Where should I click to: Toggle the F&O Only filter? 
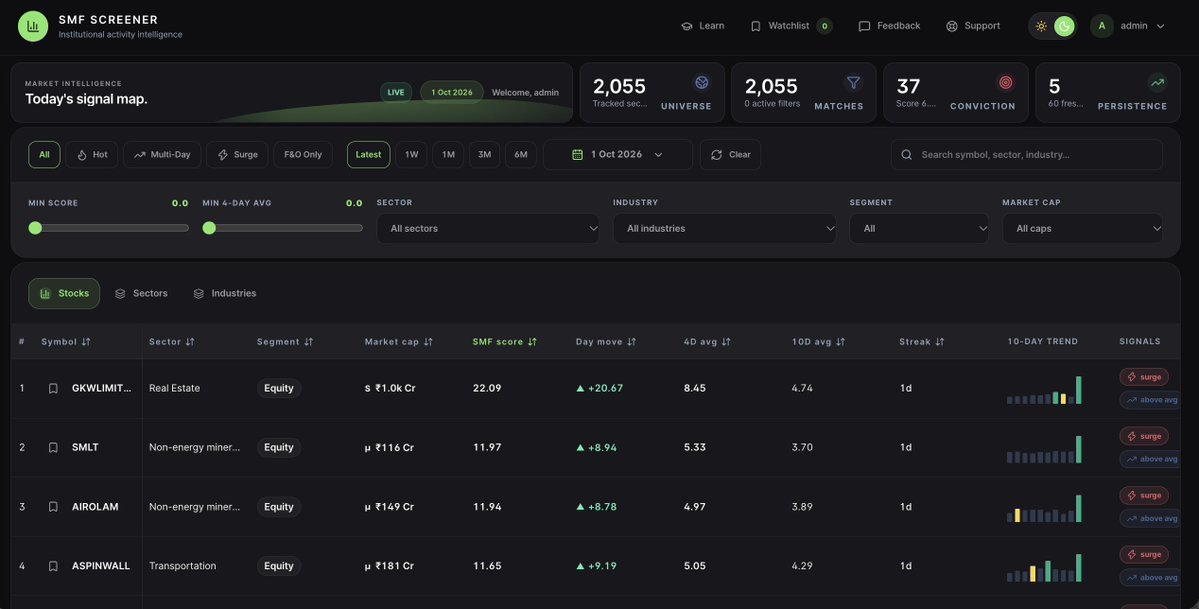[x=303, y=155]
